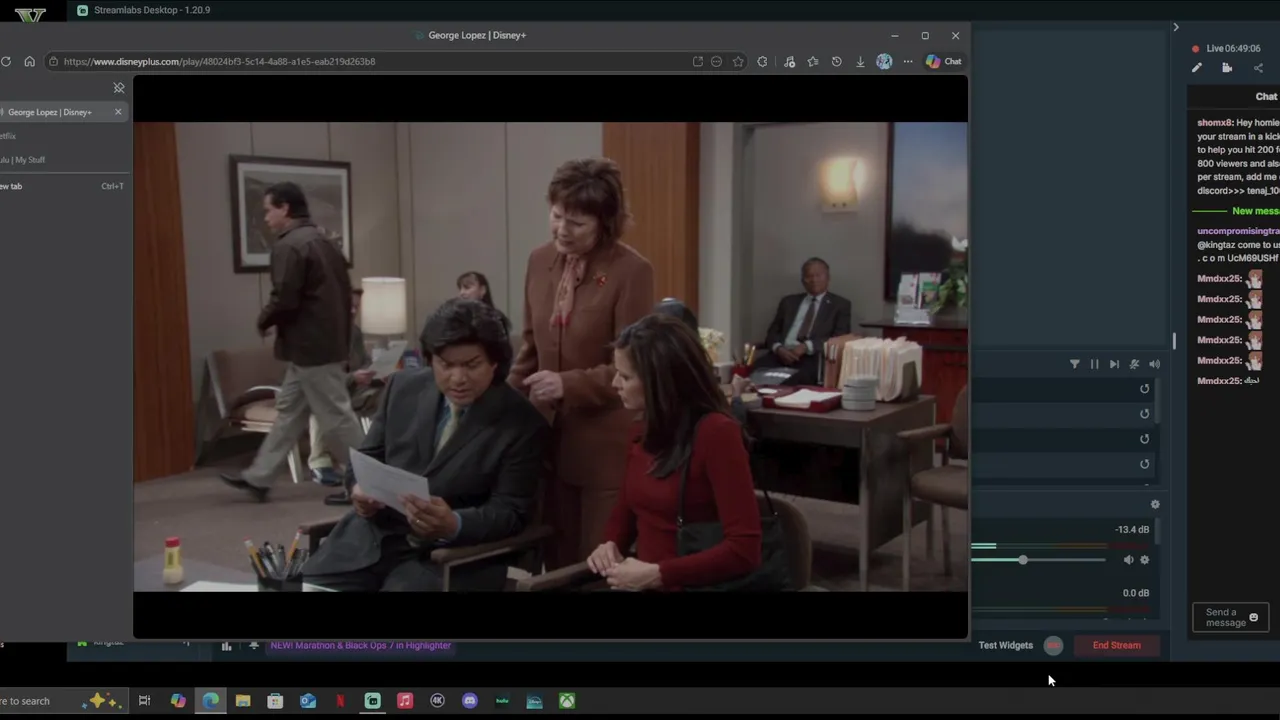Click the speaker volume icon in events header
The width and height of the screenshot is (1280, 720).
(x=1154, y=364)
